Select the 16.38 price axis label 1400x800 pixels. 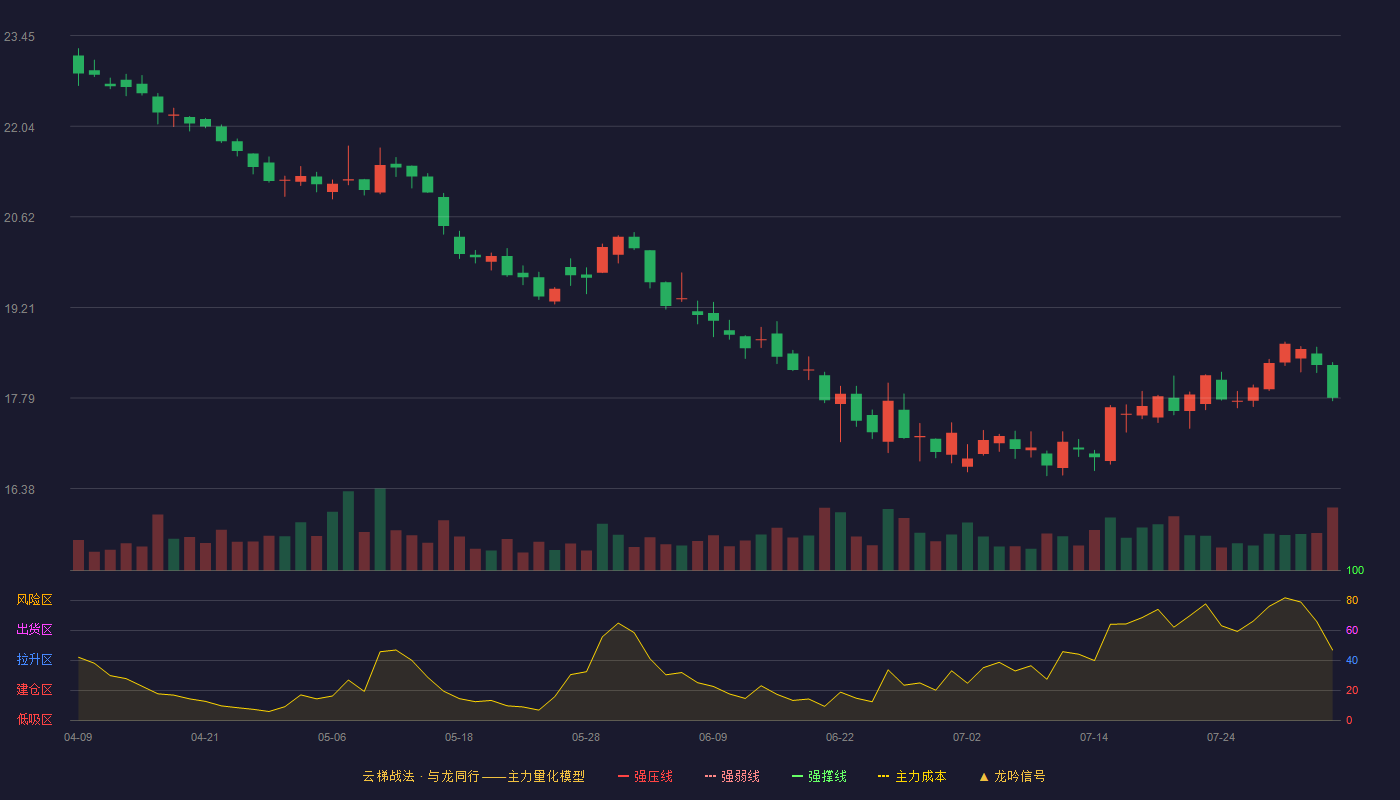coord(19,490)
